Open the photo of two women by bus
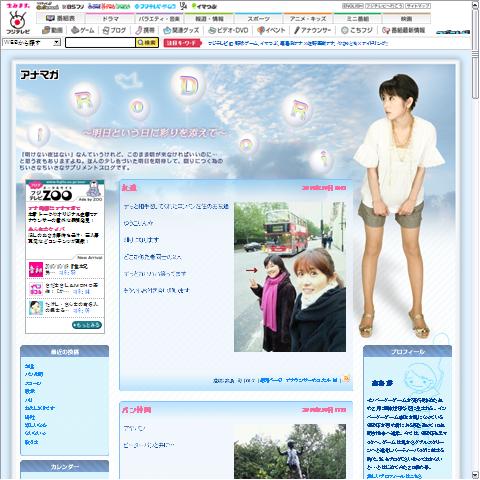The image size is (480, 480). pos(290,277)
